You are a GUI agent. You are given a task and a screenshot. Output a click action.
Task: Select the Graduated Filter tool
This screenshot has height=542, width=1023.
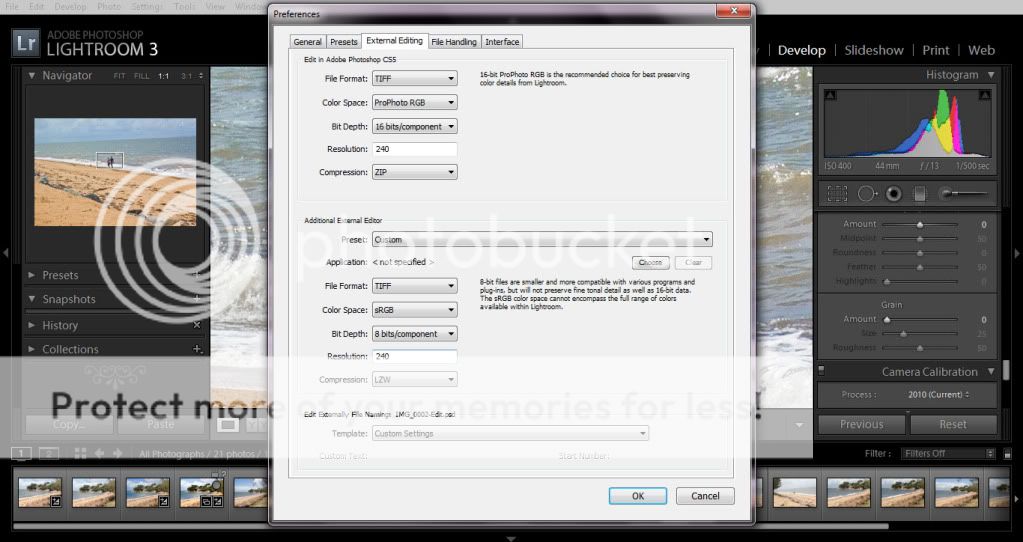coord(919,194)
